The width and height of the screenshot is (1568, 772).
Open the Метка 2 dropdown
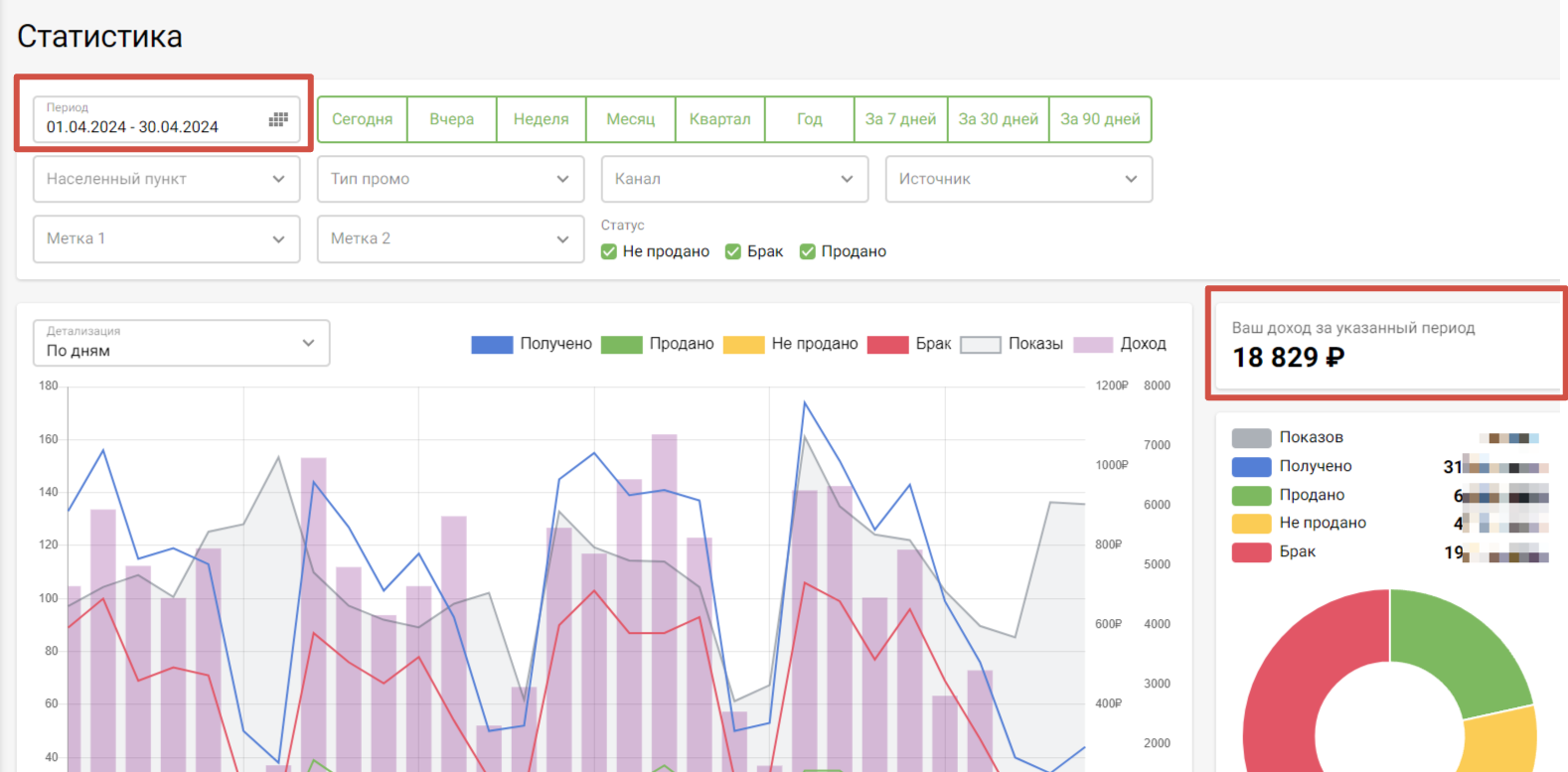450,239
